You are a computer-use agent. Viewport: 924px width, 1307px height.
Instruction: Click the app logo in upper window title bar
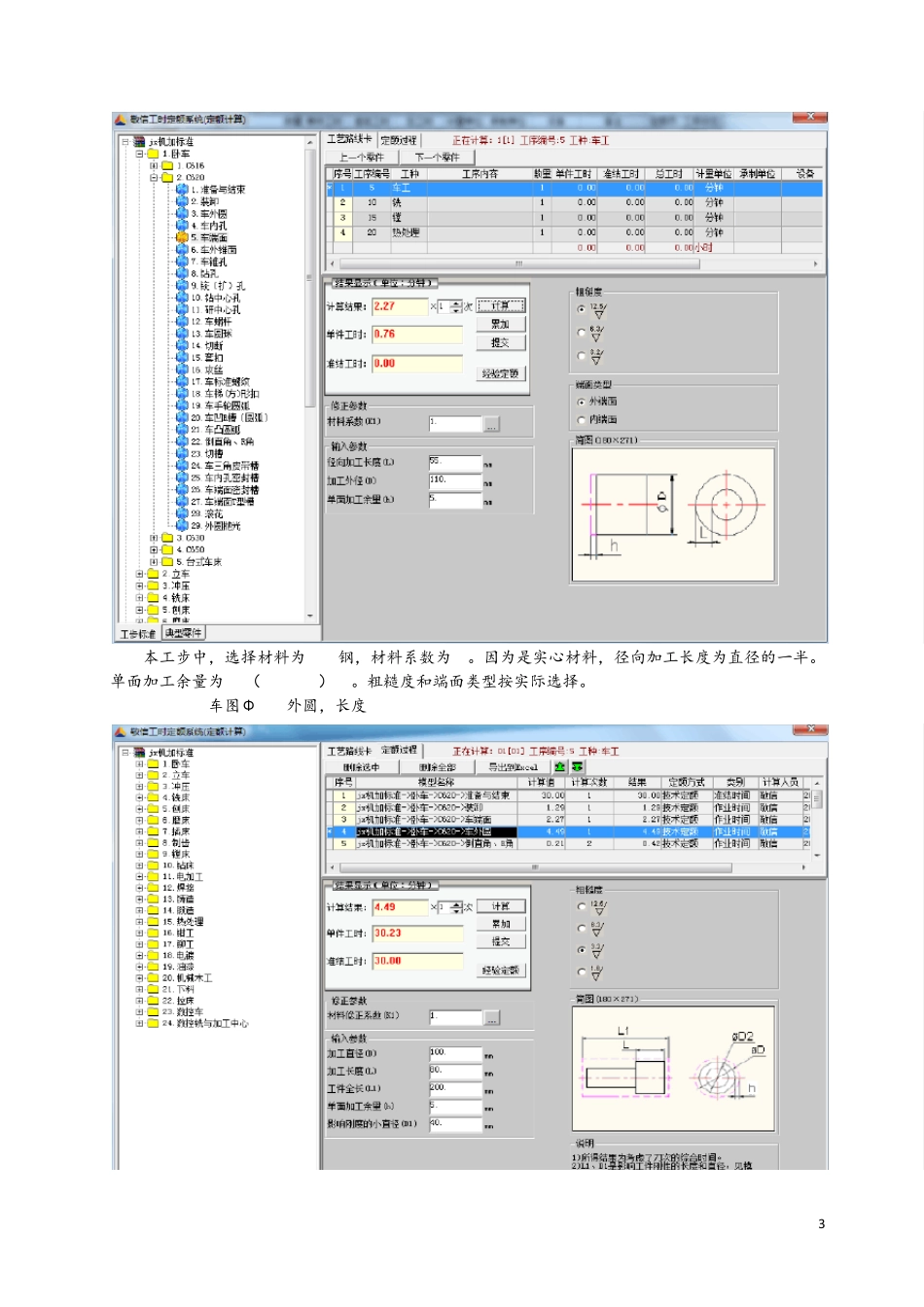(x=121, y=120)
